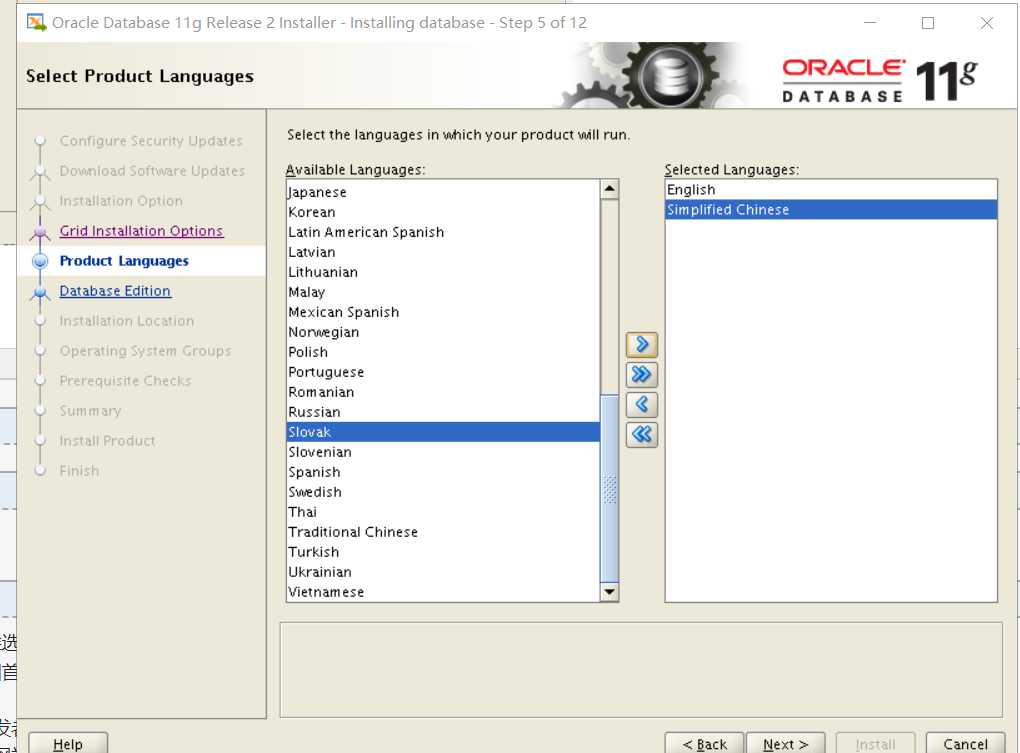Select Ukrainian in the list
The image size is (1020, 753).
click(443, 572)
